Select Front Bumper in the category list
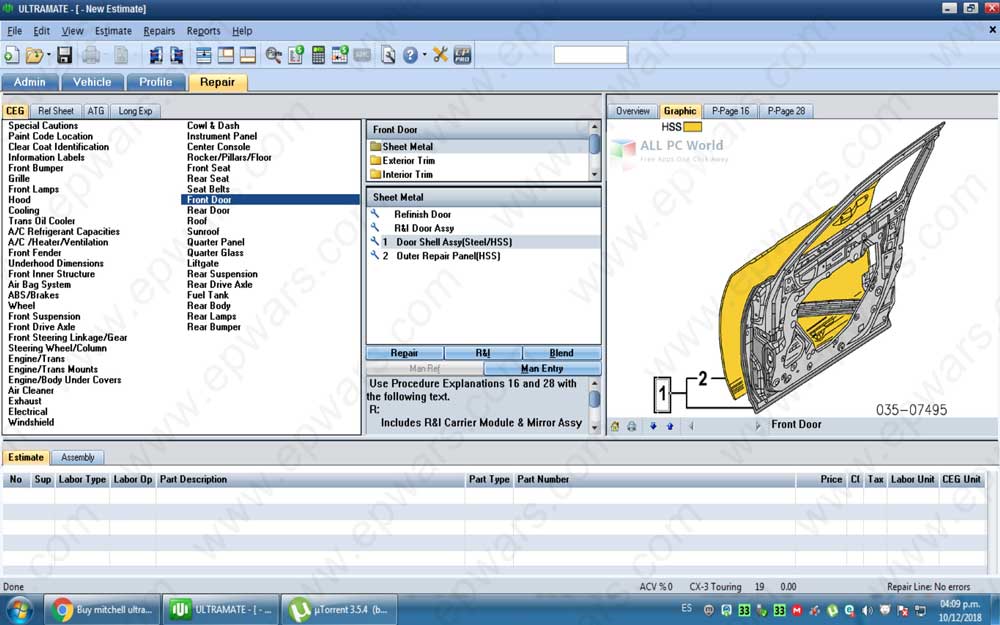The image size is (1000, 625). (x=36, y=168)
